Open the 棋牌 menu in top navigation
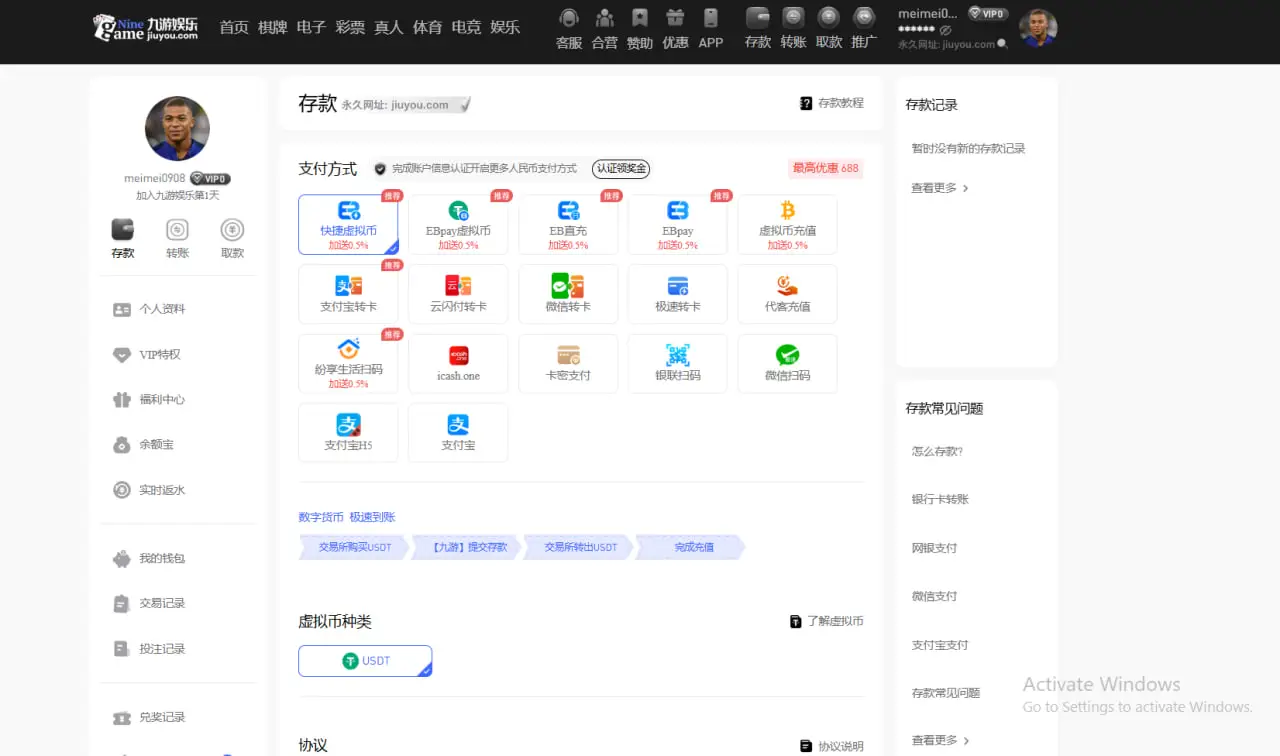 click(x=272, y=27)
